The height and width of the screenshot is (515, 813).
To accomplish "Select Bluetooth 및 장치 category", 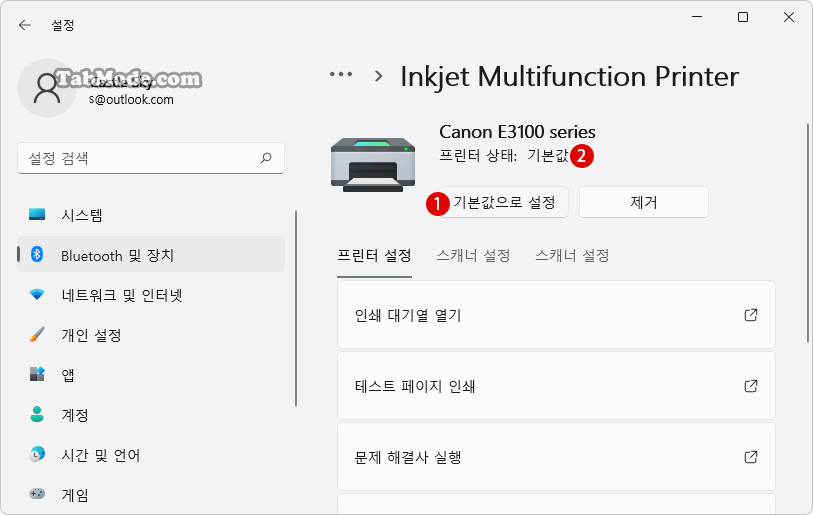I will point(151,255).
